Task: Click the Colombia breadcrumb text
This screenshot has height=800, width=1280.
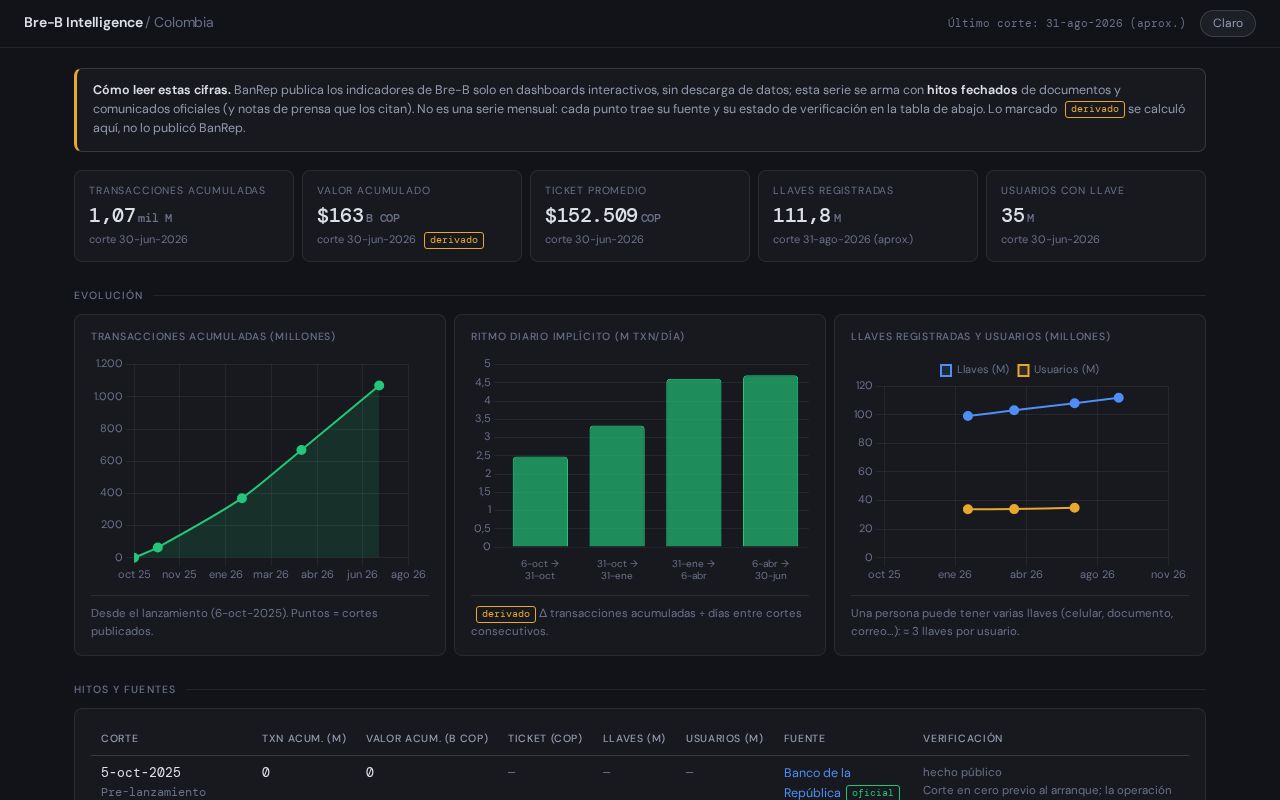Action: [184, 22]
